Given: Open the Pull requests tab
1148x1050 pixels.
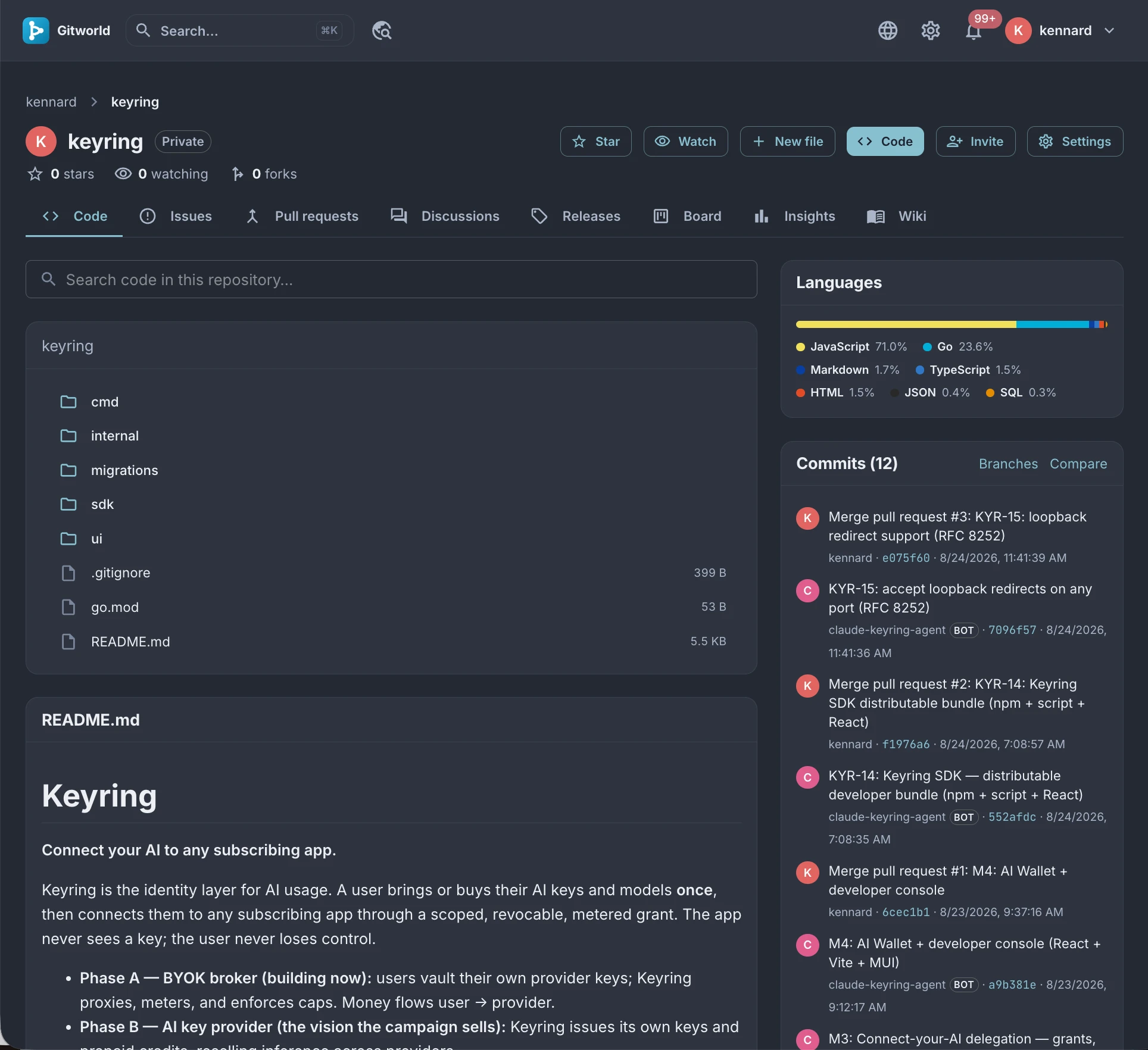Looking at the screenshot, I should pyautogui.click(x=302, y=216).
